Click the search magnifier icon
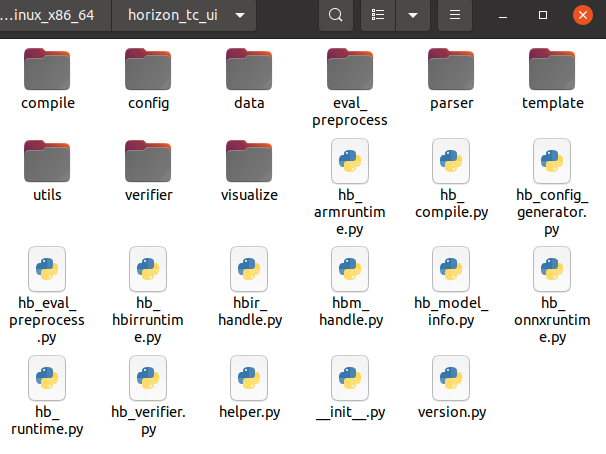606x454 pixels. (335, 16)
